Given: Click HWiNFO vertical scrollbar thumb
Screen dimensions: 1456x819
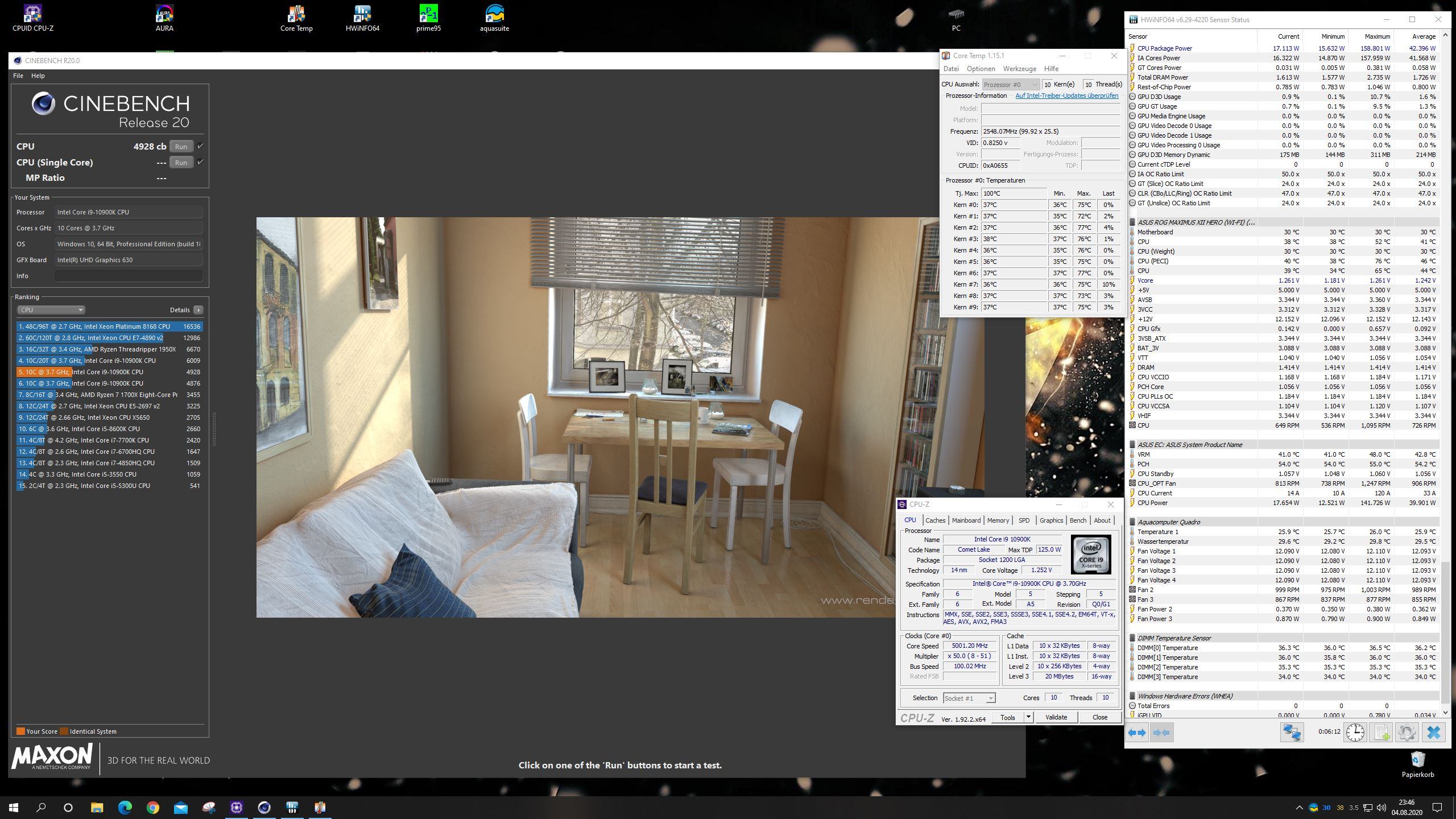Looking at the screenshot, I should [1445, 631].
